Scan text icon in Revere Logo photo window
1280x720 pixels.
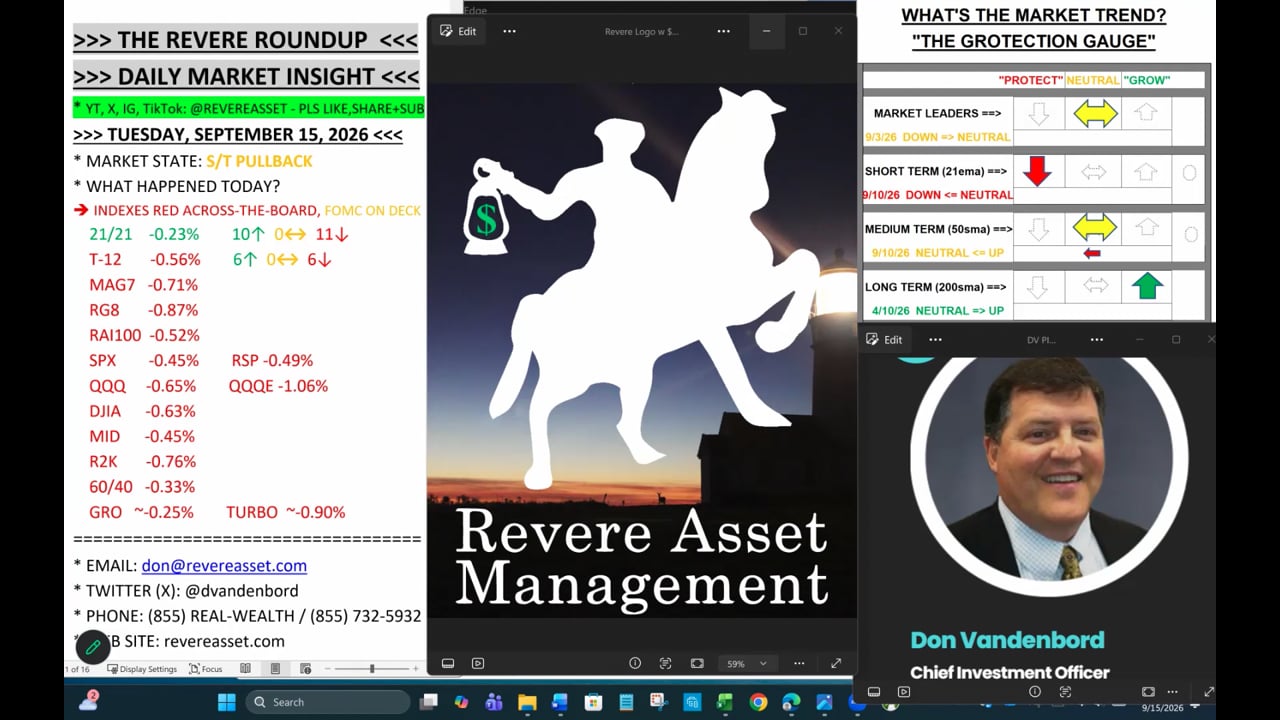click(665, 663)
